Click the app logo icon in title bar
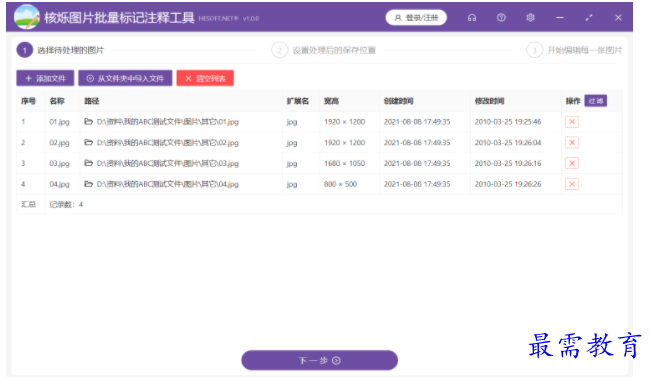 pos(27,17)
